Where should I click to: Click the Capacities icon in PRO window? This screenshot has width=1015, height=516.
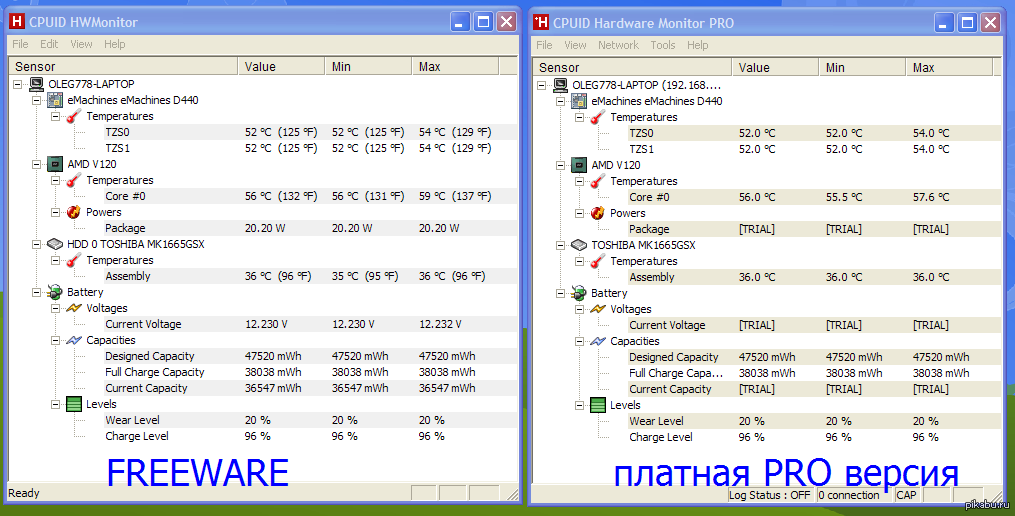(x=597, y=341)
